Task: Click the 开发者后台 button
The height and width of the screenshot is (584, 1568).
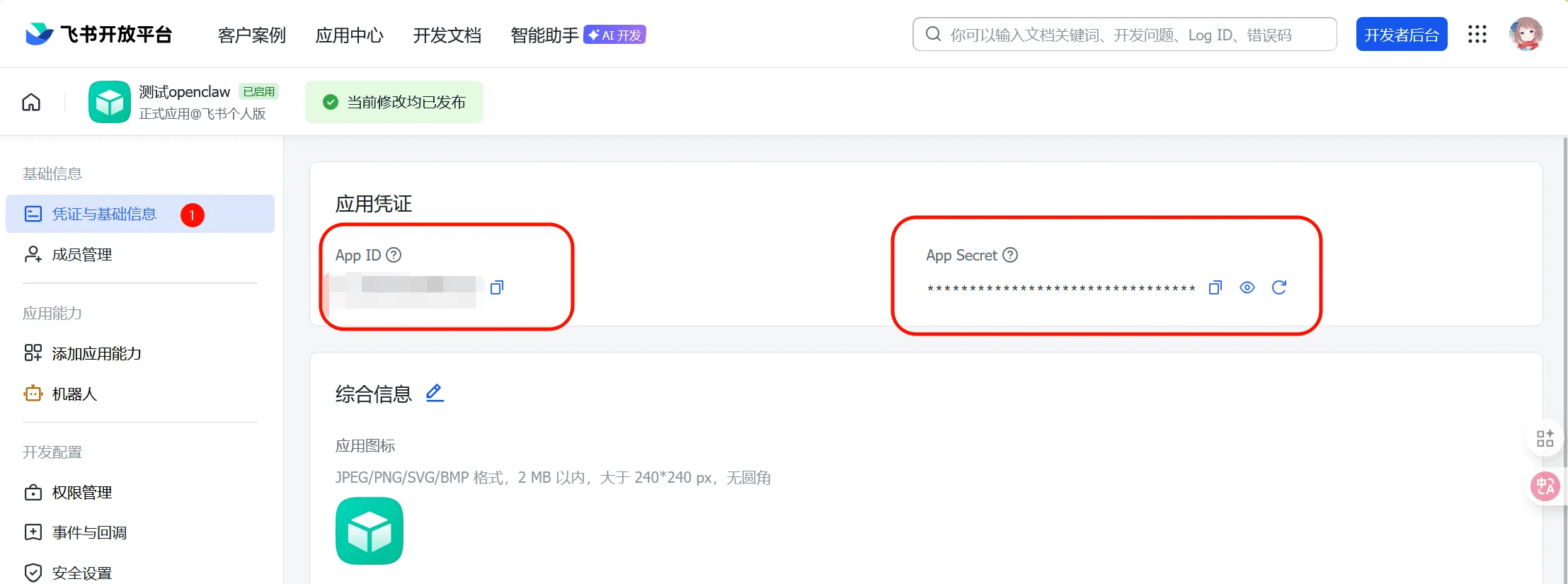Action: pos(1402,34)
